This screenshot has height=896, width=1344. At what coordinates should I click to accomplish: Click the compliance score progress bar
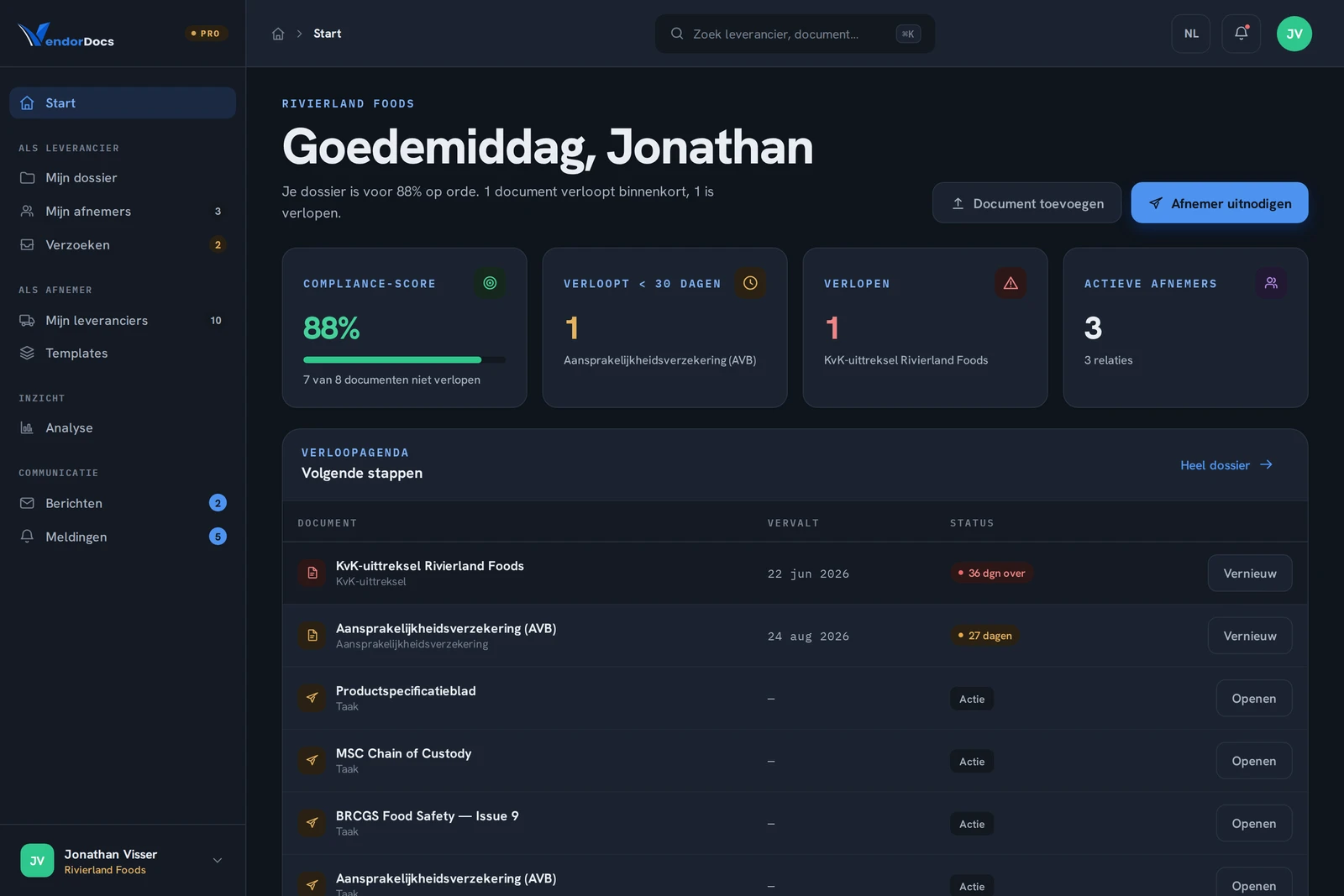click(x=404, y=360)
